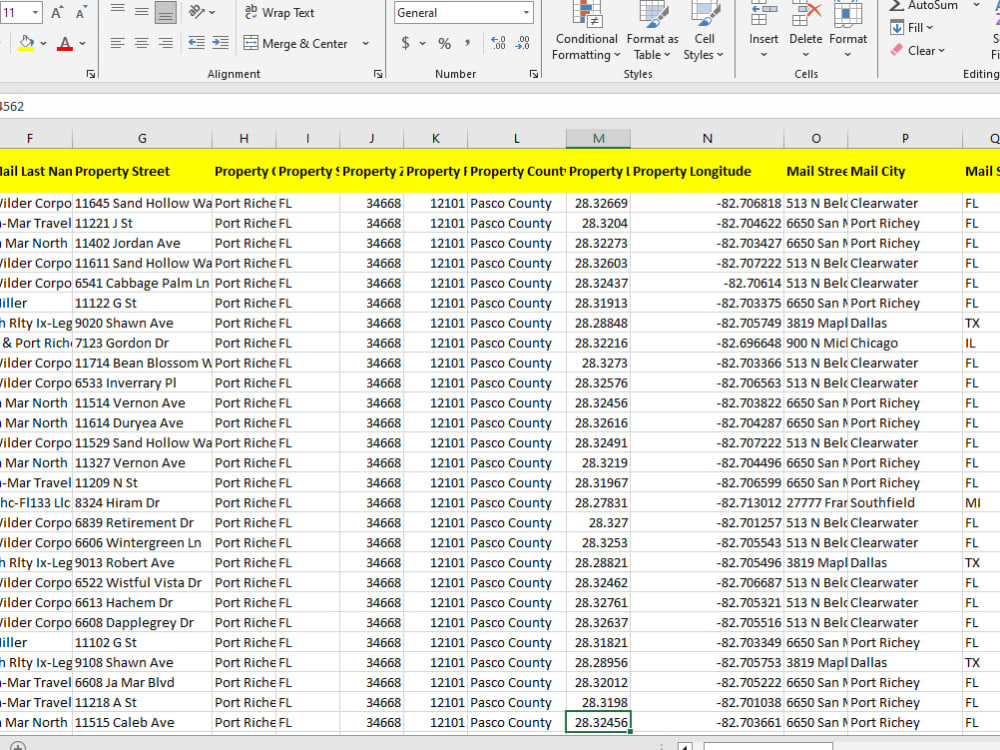Click the Increase Decimal icon
The width and height of the screenshot is (1000, 750).
[498, 43]
